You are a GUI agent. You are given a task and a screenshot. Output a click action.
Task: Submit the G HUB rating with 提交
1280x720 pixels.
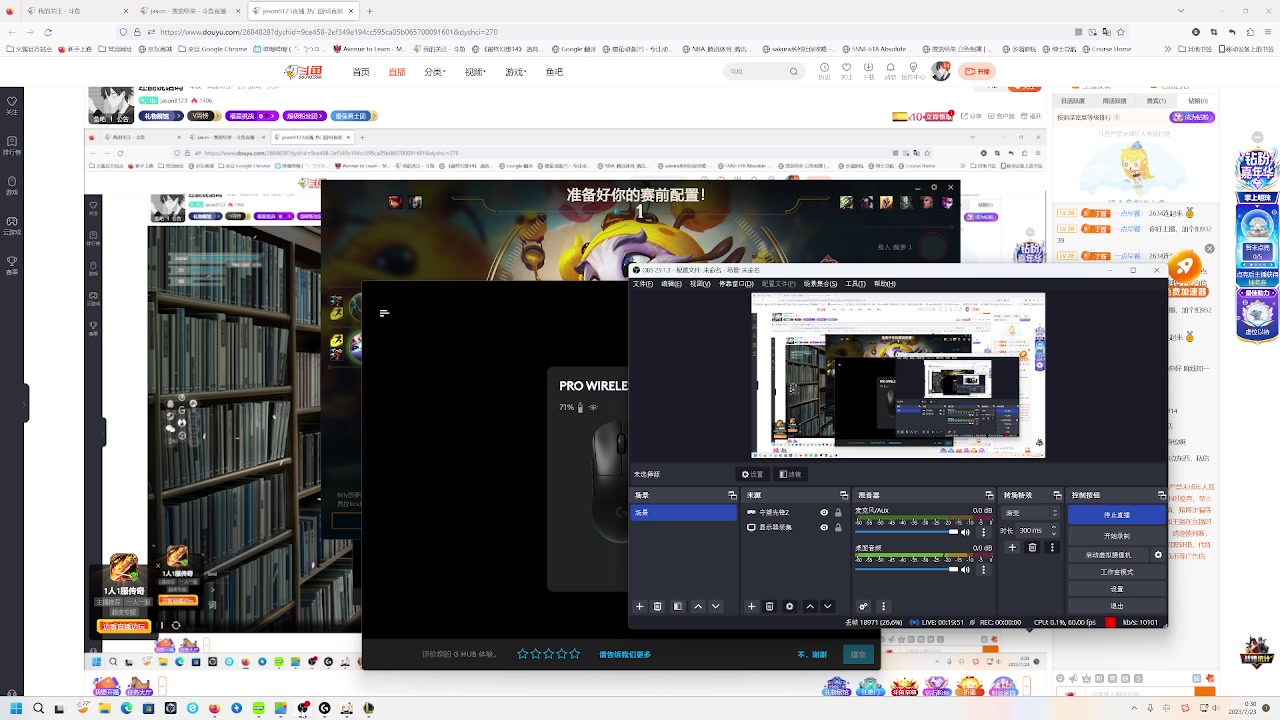pyautogui.click(x=858, y=654)
